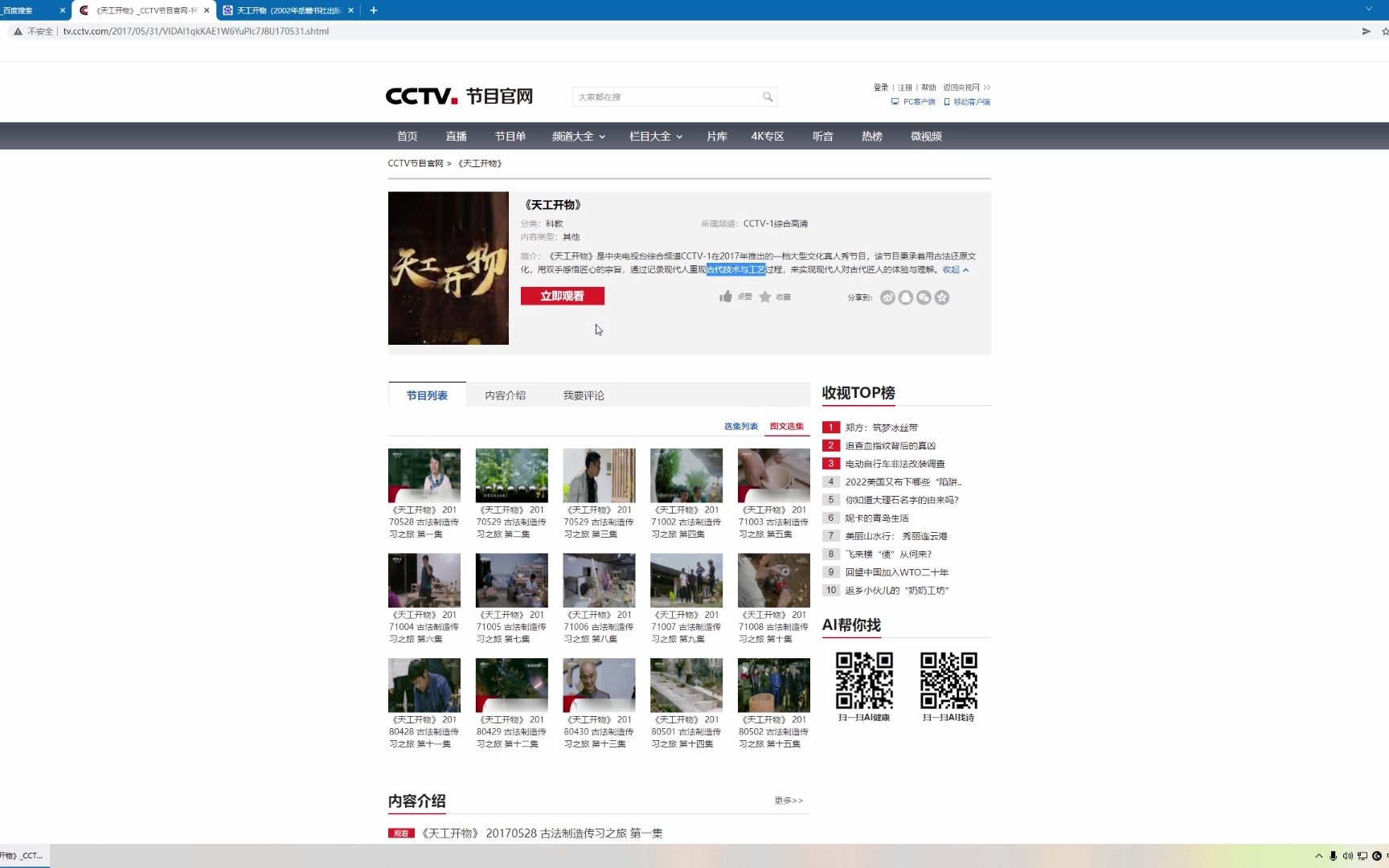Click 更多>> in 内容介绍 section
The height and width of the screenshot is (868, 1389).
pyautogui.click(x=789, y=801)
